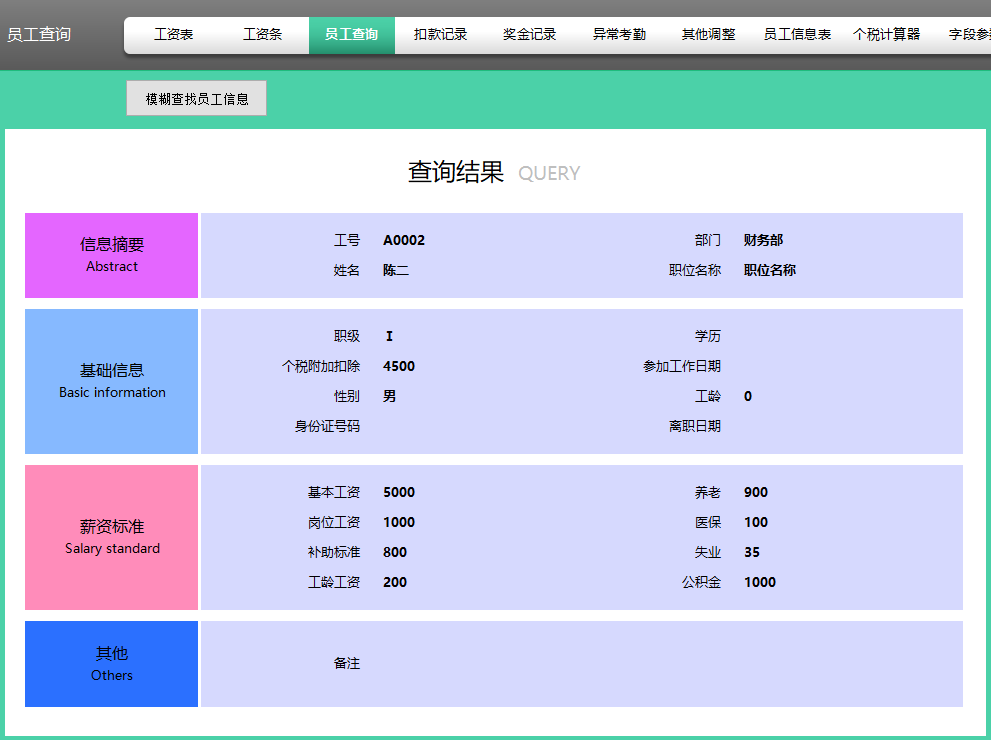Open the 个税计算器 tab
The width and height of the screenshot is (991, 740).
[886, 33]
